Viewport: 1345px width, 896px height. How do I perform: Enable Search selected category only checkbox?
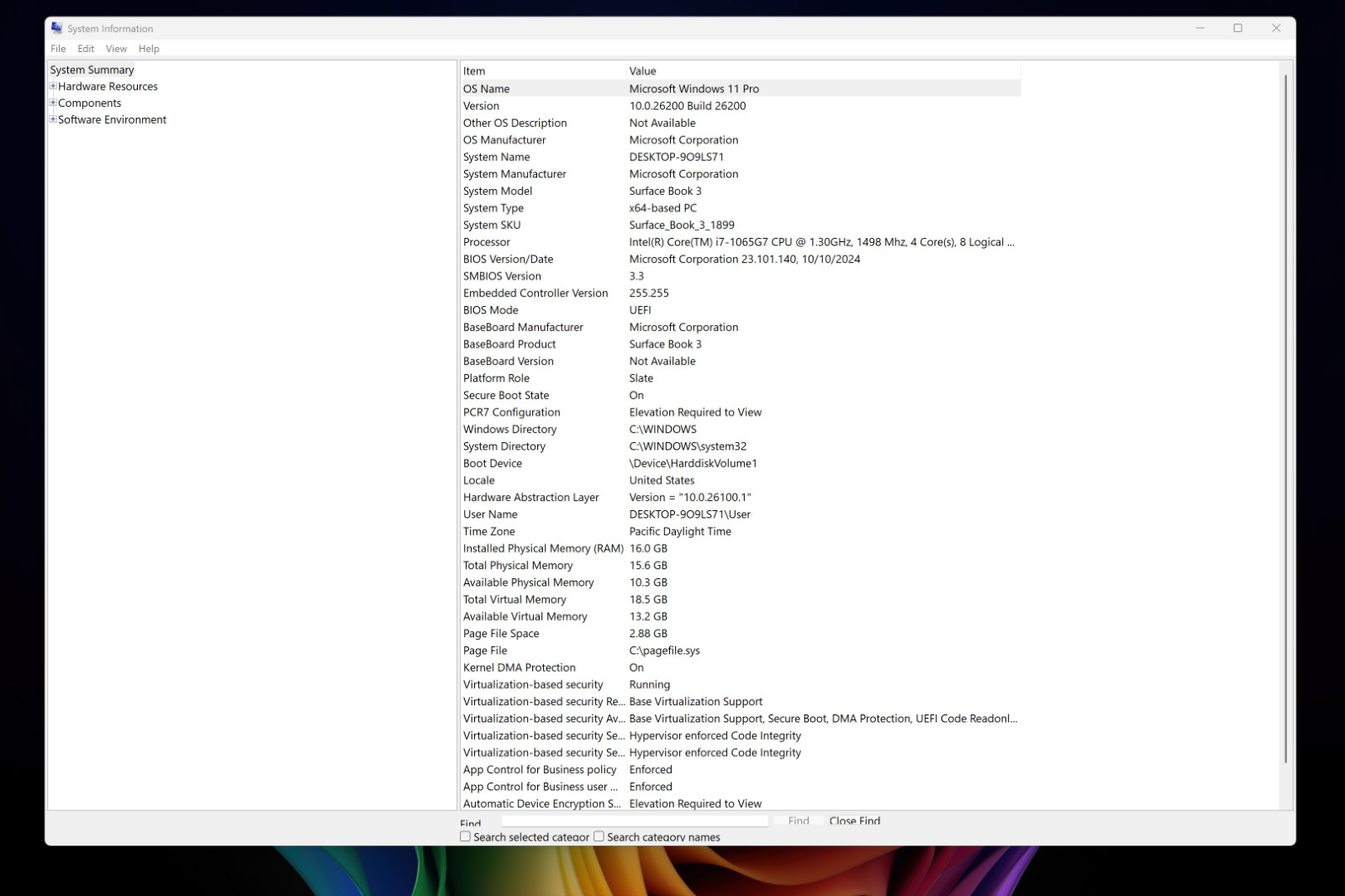pos(465,836)
